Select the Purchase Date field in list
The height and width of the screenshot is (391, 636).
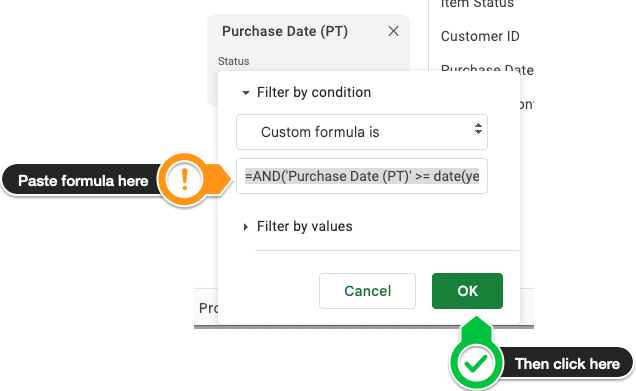click(487, 70)
